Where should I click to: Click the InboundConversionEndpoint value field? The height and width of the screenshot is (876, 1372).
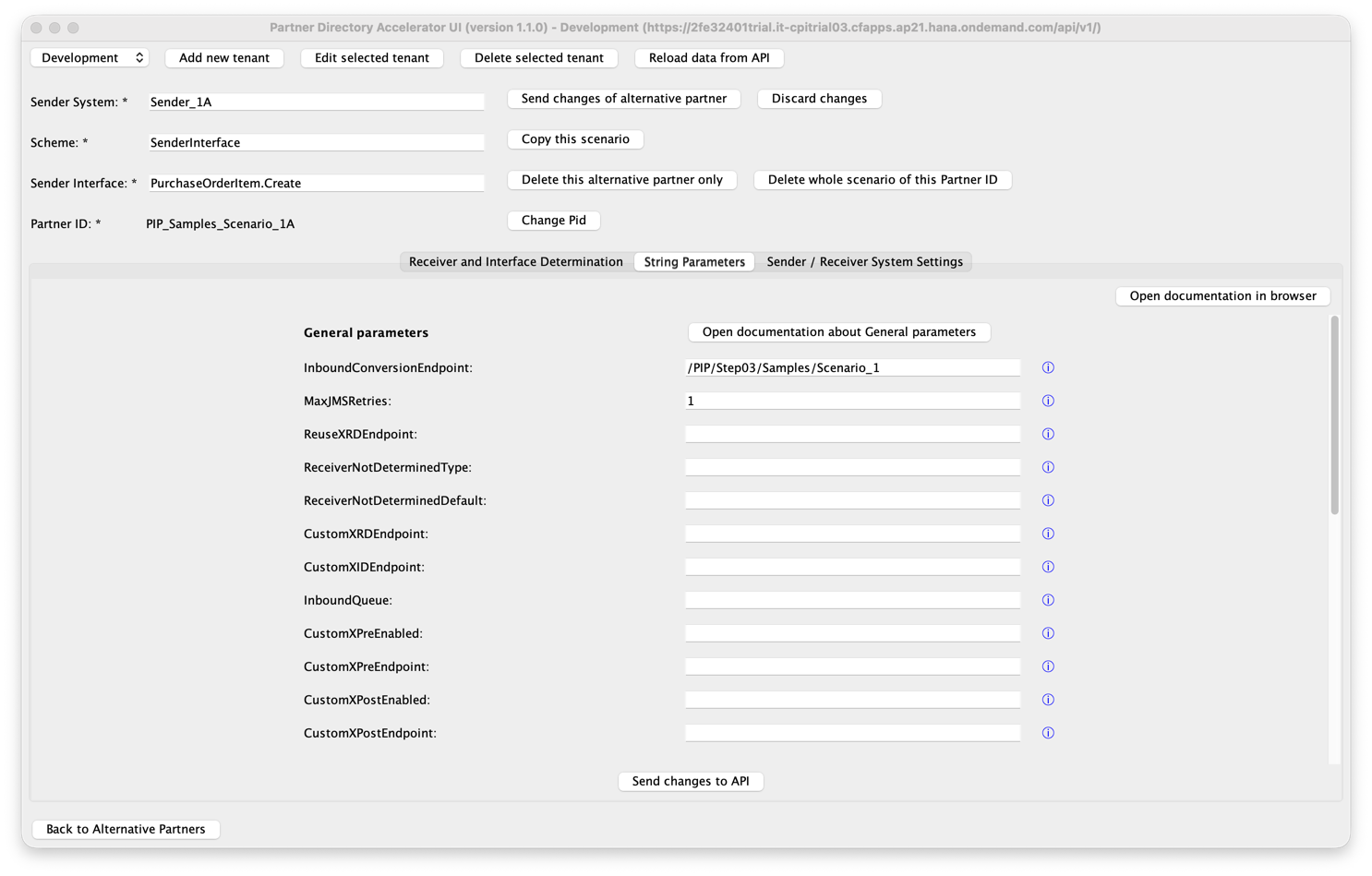[853, 367]
